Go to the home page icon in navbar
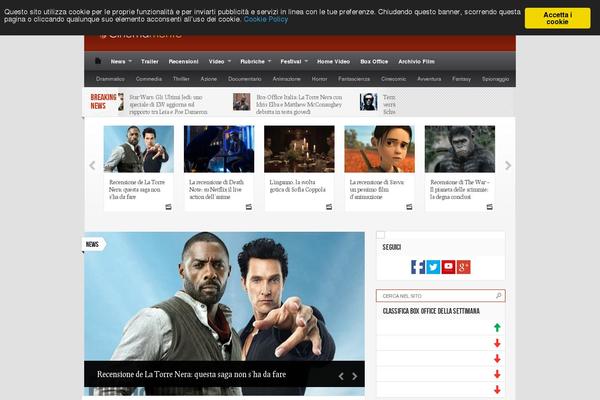The height and width of the screenshot is (400, 600). coord(98,61)
